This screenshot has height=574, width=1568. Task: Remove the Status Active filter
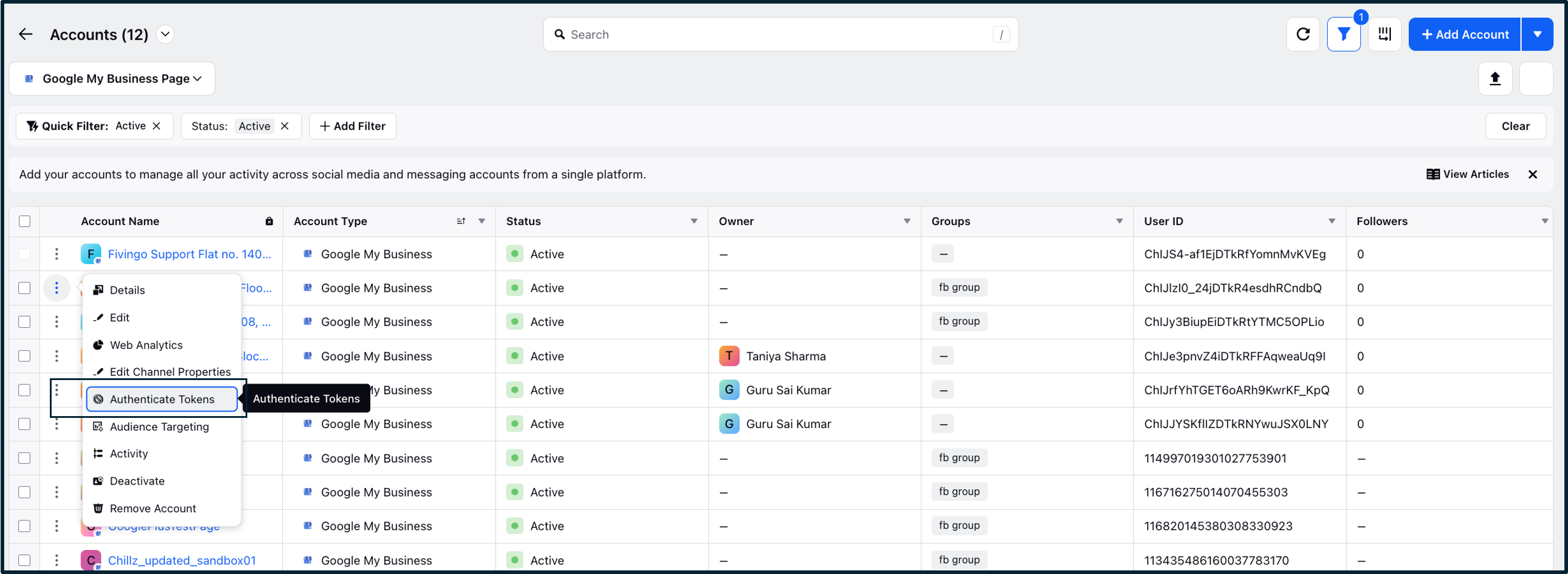[x=285, y=126]
